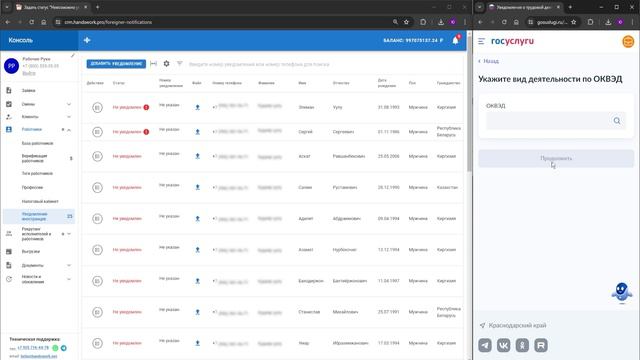
Task: Open the Gosuslugi hamburger menu
Action: coord(482,41)
